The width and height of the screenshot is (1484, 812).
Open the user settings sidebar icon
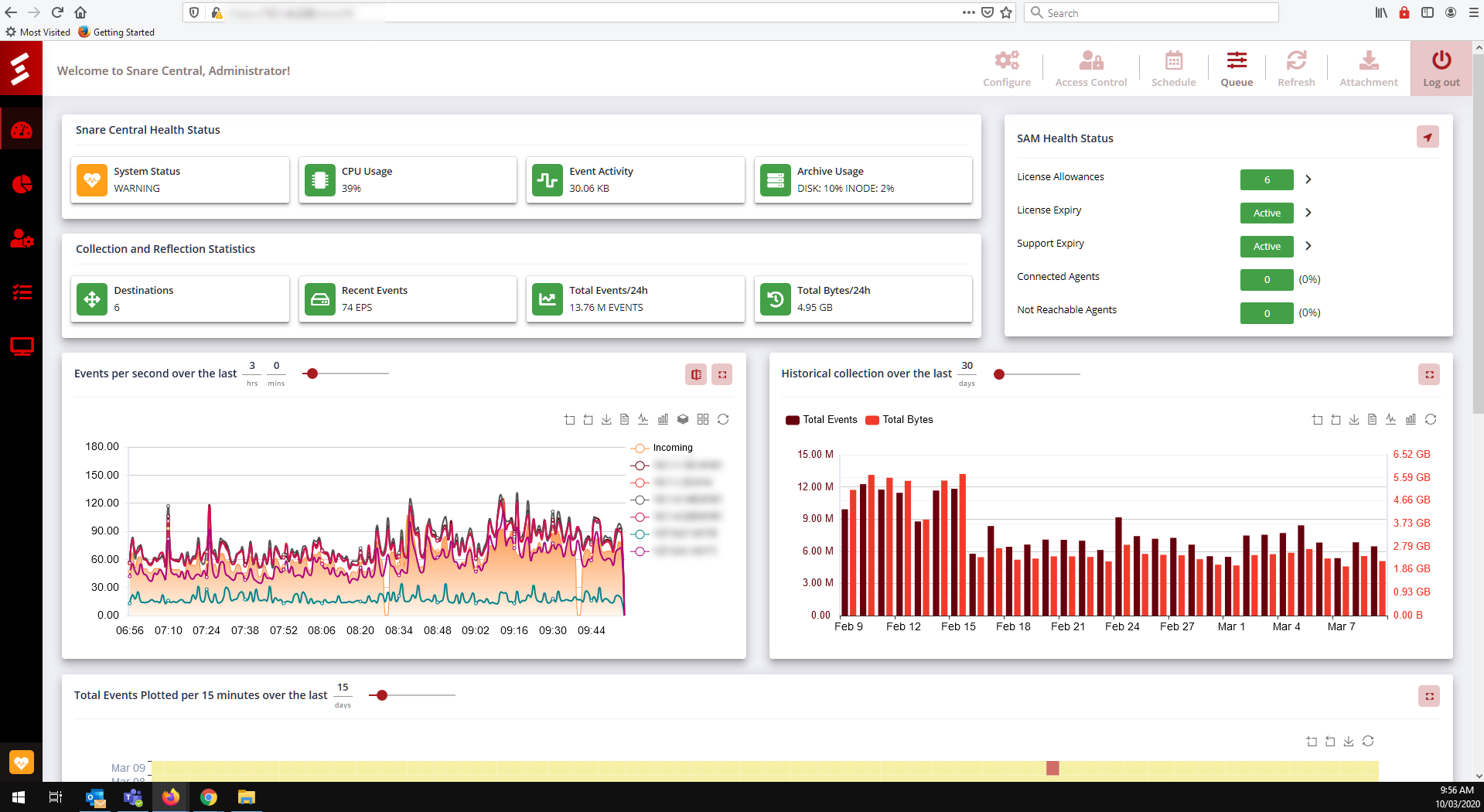click(x=22, y=238)
